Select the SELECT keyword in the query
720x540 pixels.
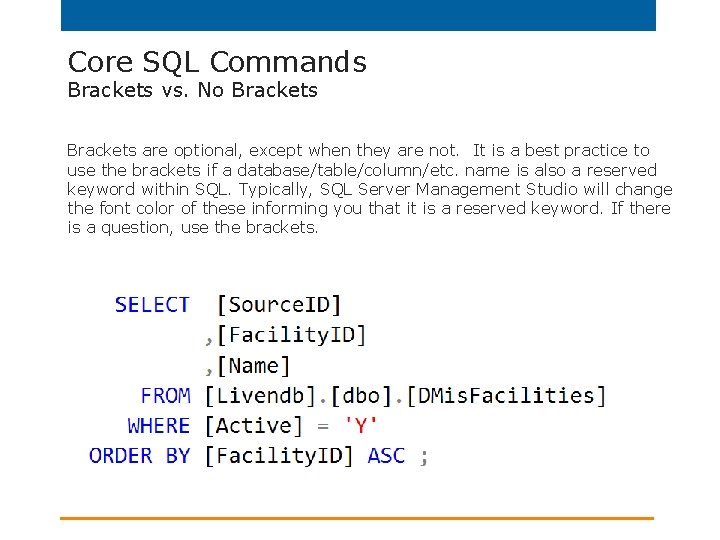point(152,305)
